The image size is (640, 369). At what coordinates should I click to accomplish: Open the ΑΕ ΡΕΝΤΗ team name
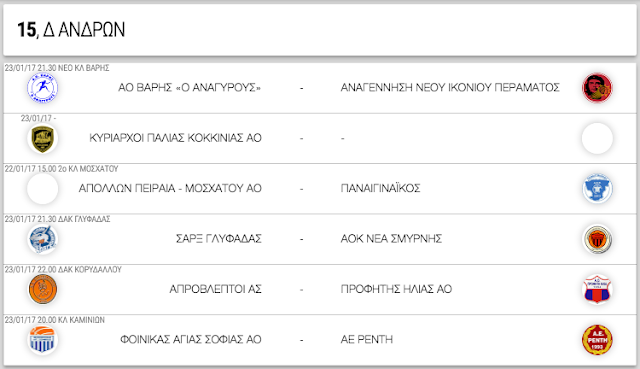tap(367, 340)
